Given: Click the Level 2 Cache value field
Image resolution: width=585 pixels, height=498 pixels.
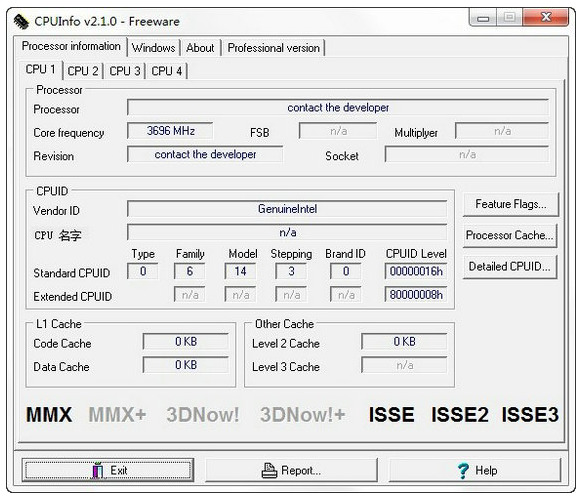Looking at the screenshot, I should (404, 341).
